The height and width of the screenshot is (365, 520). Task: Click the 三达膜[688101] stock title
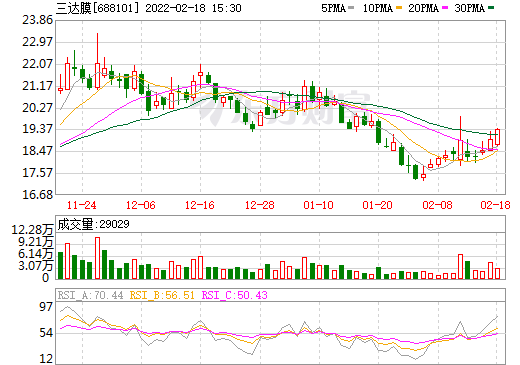[x=97, y=8]
